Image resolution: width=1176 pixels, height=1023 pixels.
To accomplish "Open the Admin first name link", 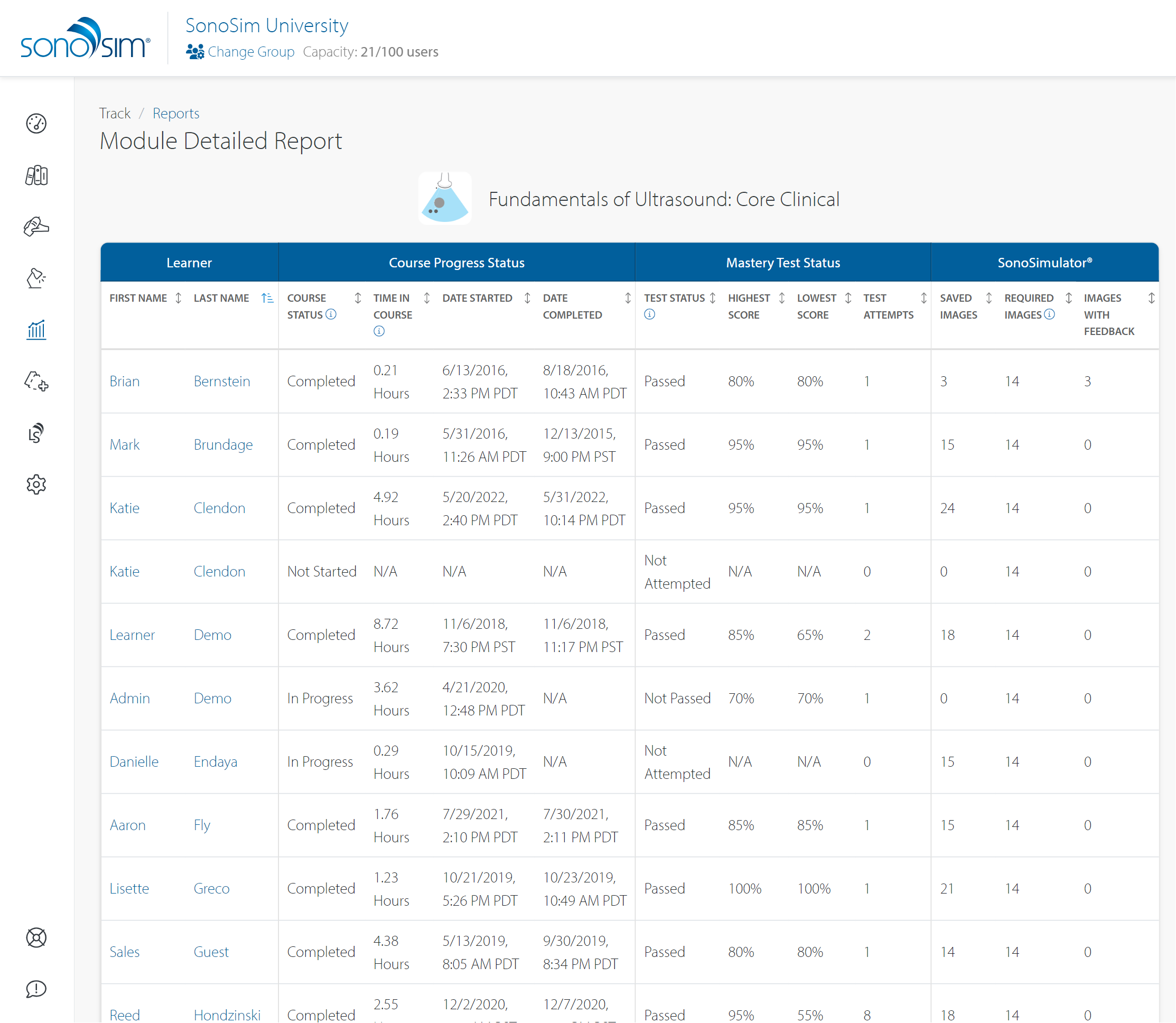I will click(129, 698).
